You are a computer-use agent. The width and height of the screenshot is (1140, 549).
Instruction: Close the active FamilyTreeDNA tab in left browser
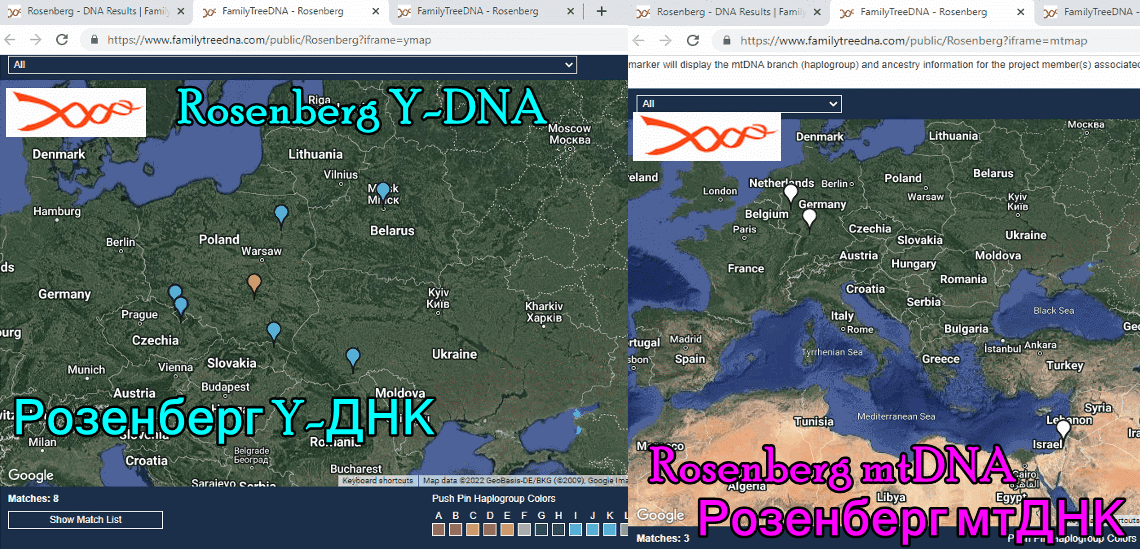click(375, 12)
